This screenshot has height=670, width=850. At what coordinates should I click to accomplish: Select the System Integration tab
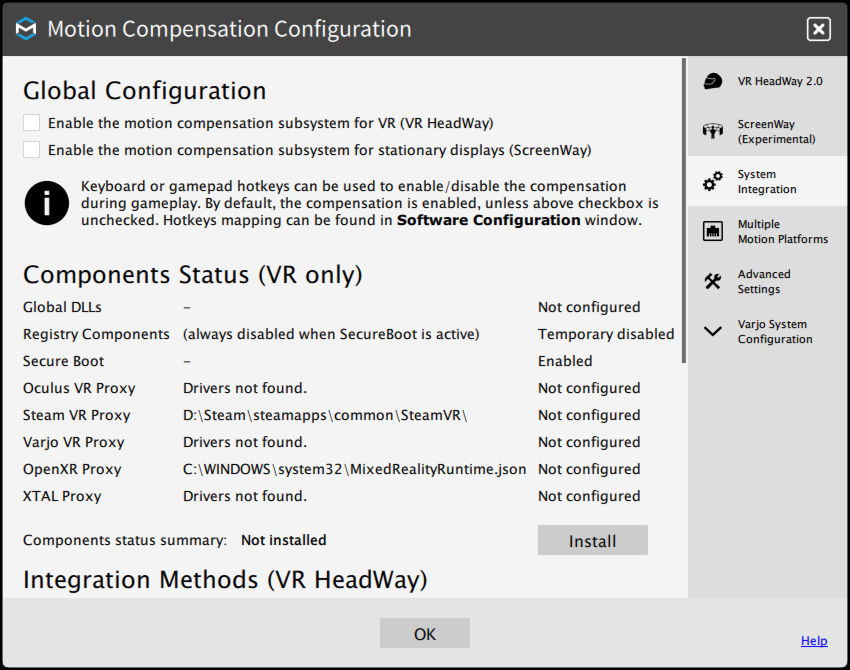click(768, 181)
